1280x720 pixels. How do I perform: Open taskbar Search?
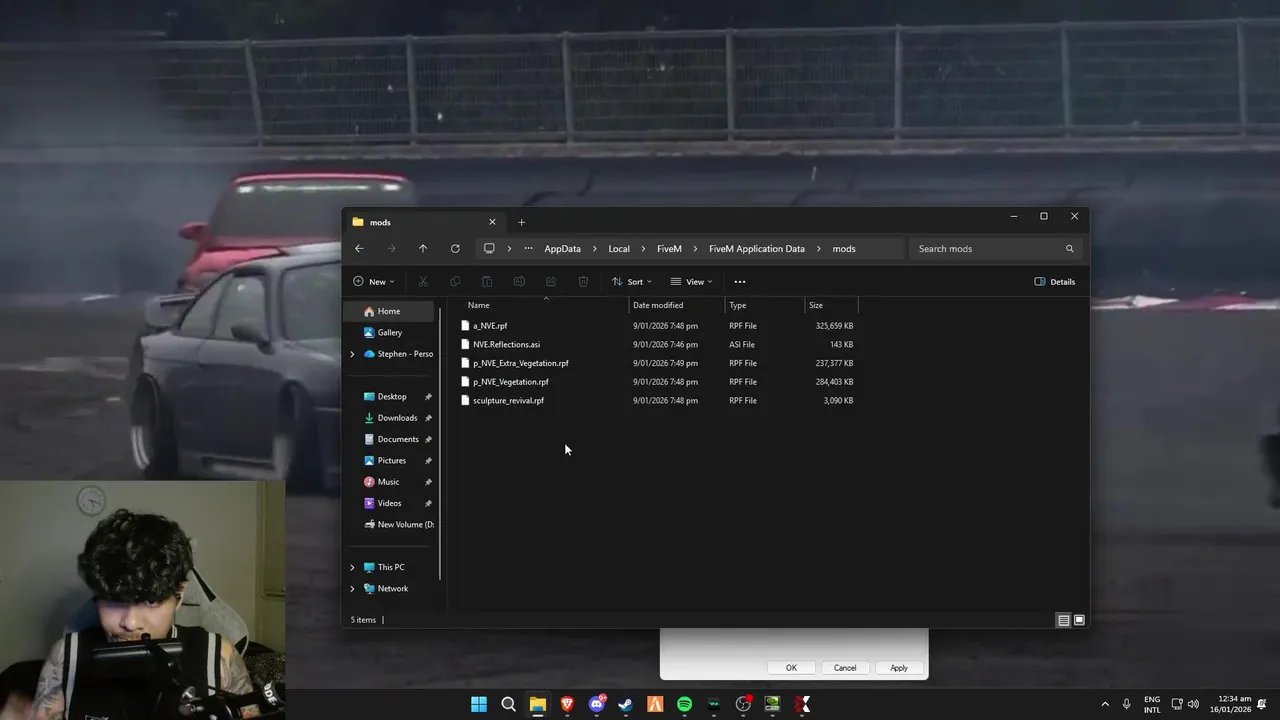[508, 704]
